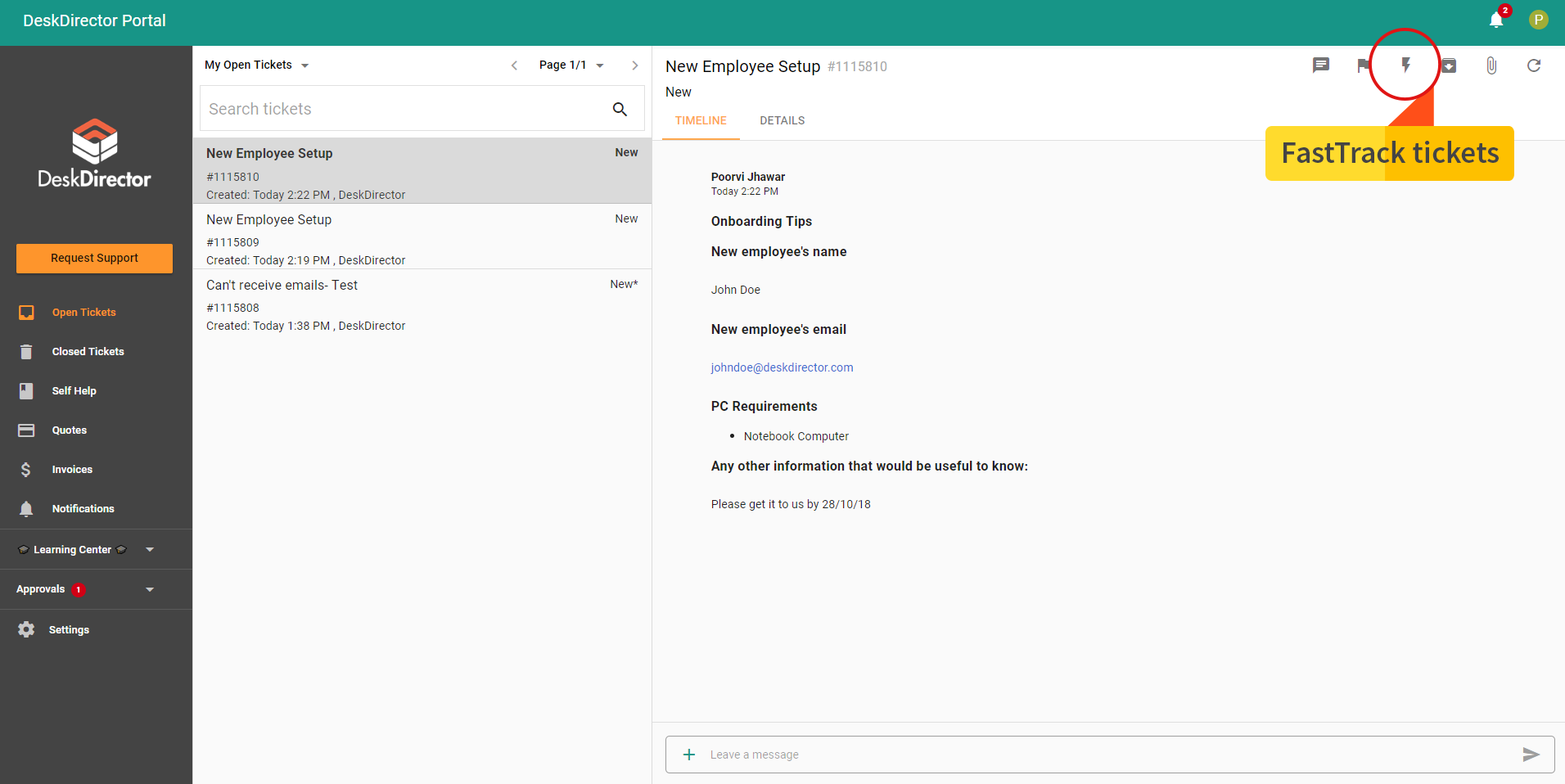Click the DeskDirector Portal title
The width and height of the screenshot is (1565, 784).
[94, 20]
